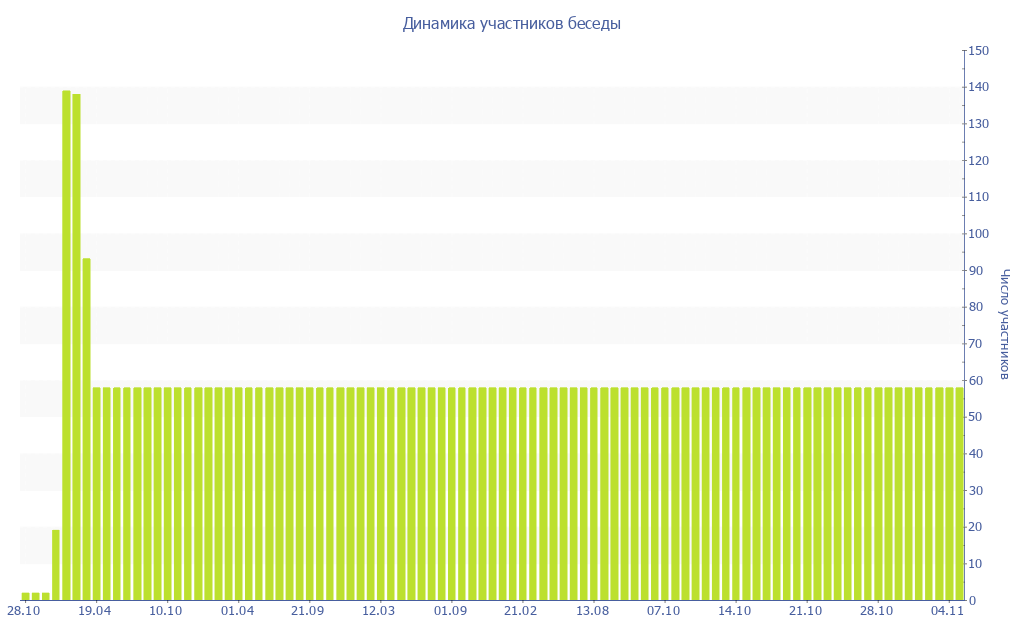Click the 60 tick label on the y-axis
This screenshot has width=1024, height=640.
(977, 381)
